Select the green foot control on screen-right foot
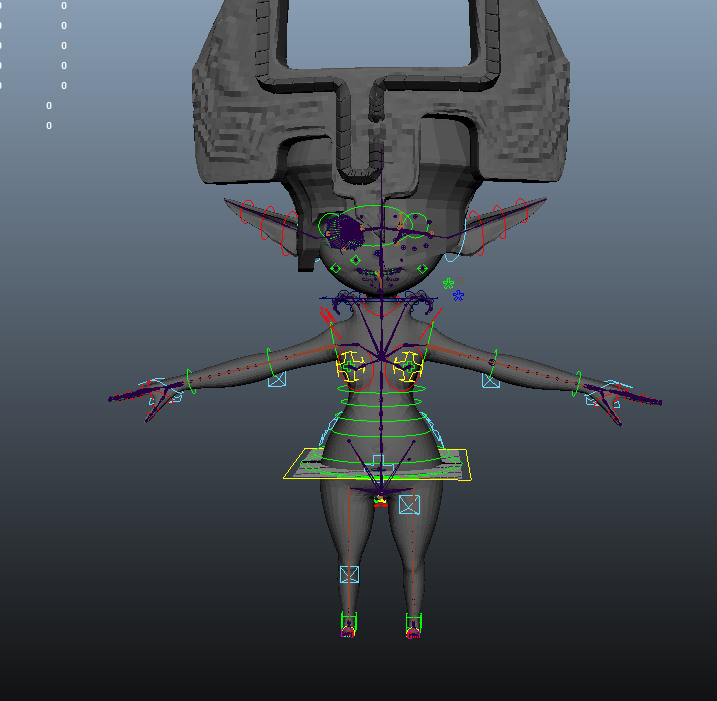Image resolution: width=717 pixels, height=701 pixels. click(413, 623)
